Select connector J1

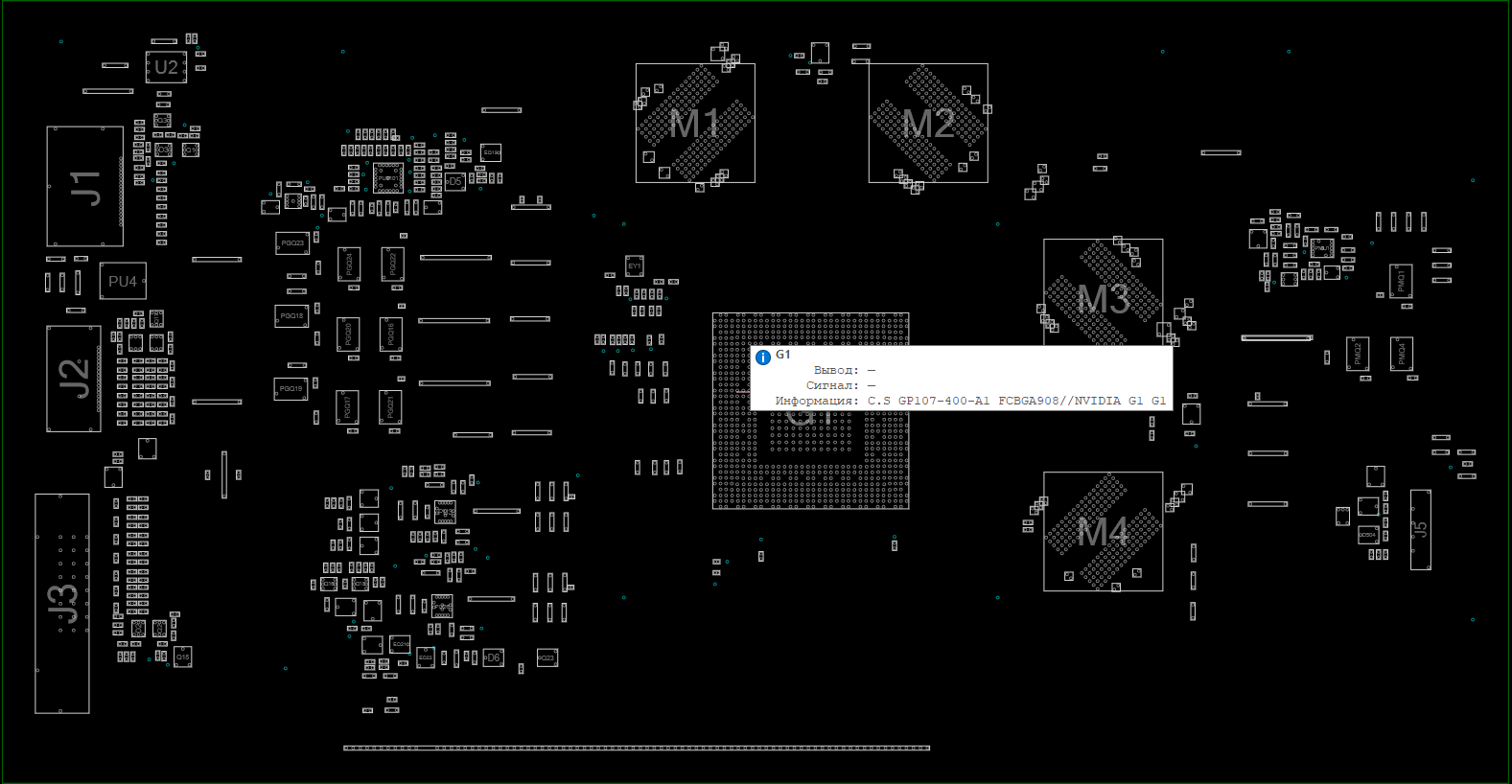coord(84,187)
